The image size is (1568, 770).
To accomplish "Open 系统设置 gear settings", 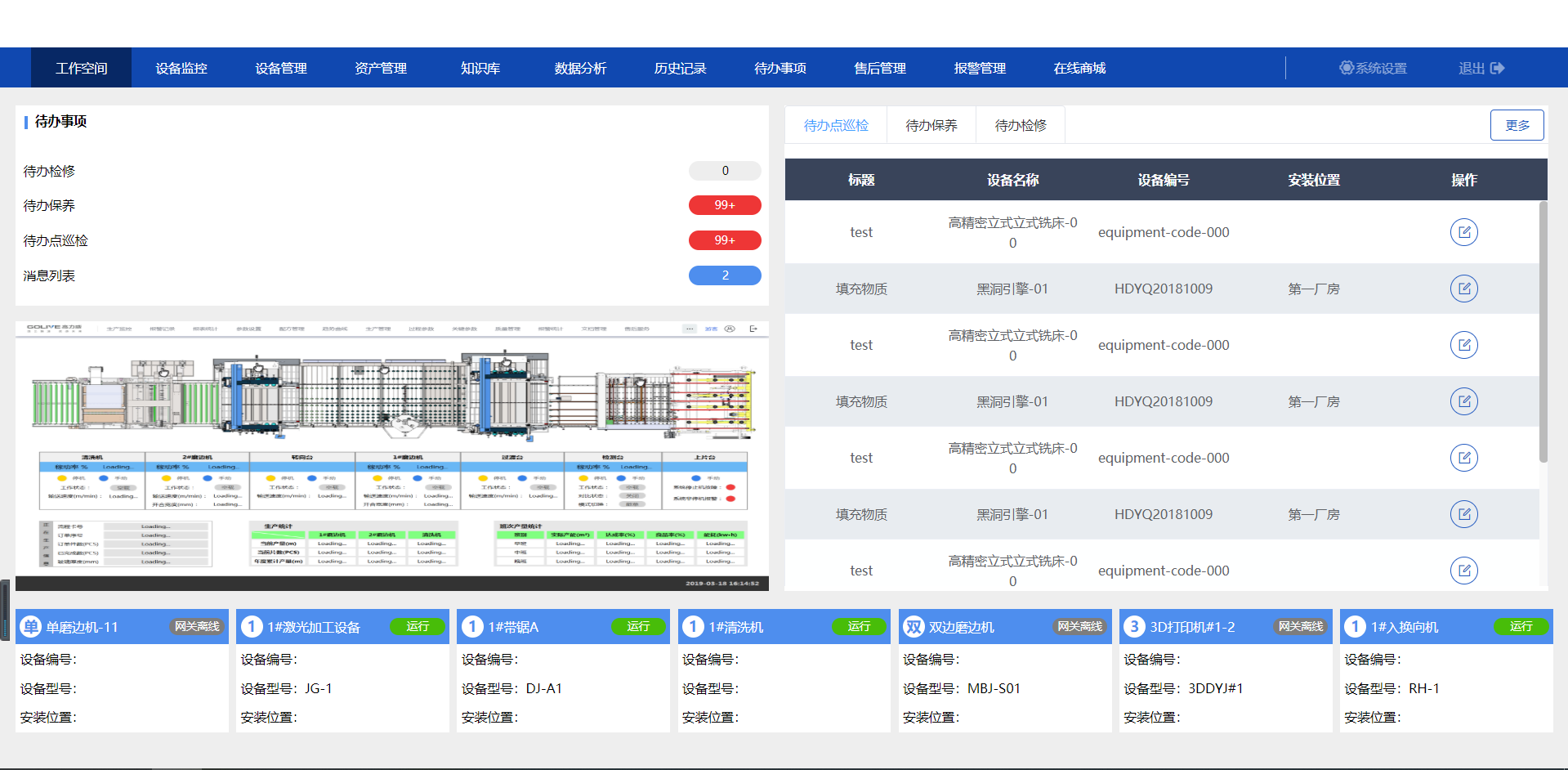I will (1373, 68).
